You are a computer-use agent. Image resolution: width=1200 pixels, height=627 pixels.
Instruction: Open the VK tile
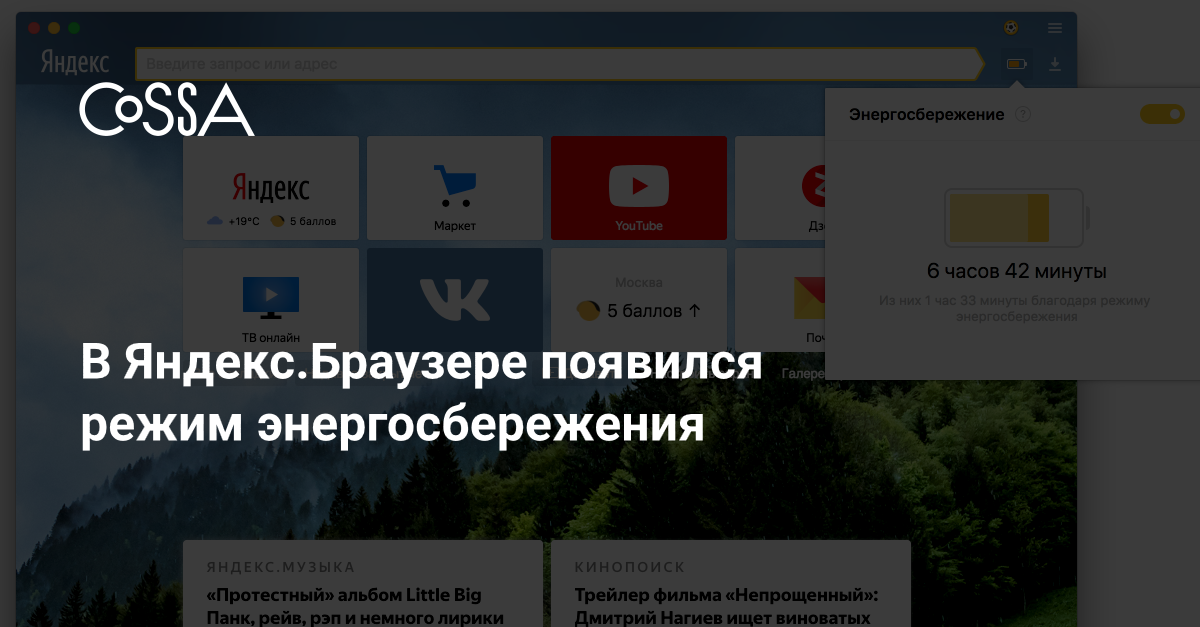[x=455, y=300]
